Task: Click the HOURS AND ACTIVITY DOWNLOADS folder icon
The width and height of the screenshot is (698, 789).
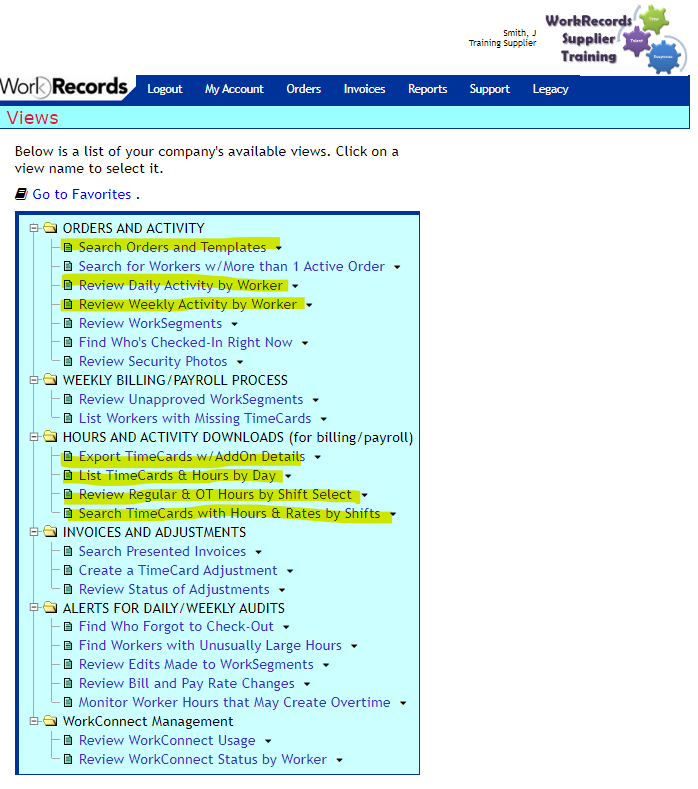Action: (x=50, y=437)
